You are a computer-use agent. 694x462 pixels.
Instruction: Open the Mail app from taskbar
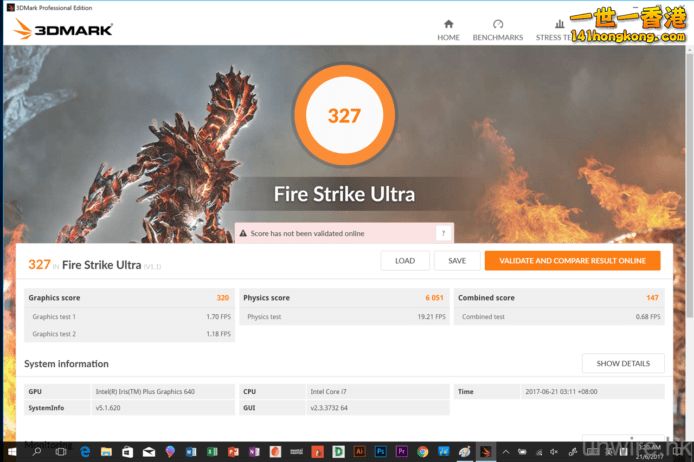pyautogui.click(x=149, y=452)
